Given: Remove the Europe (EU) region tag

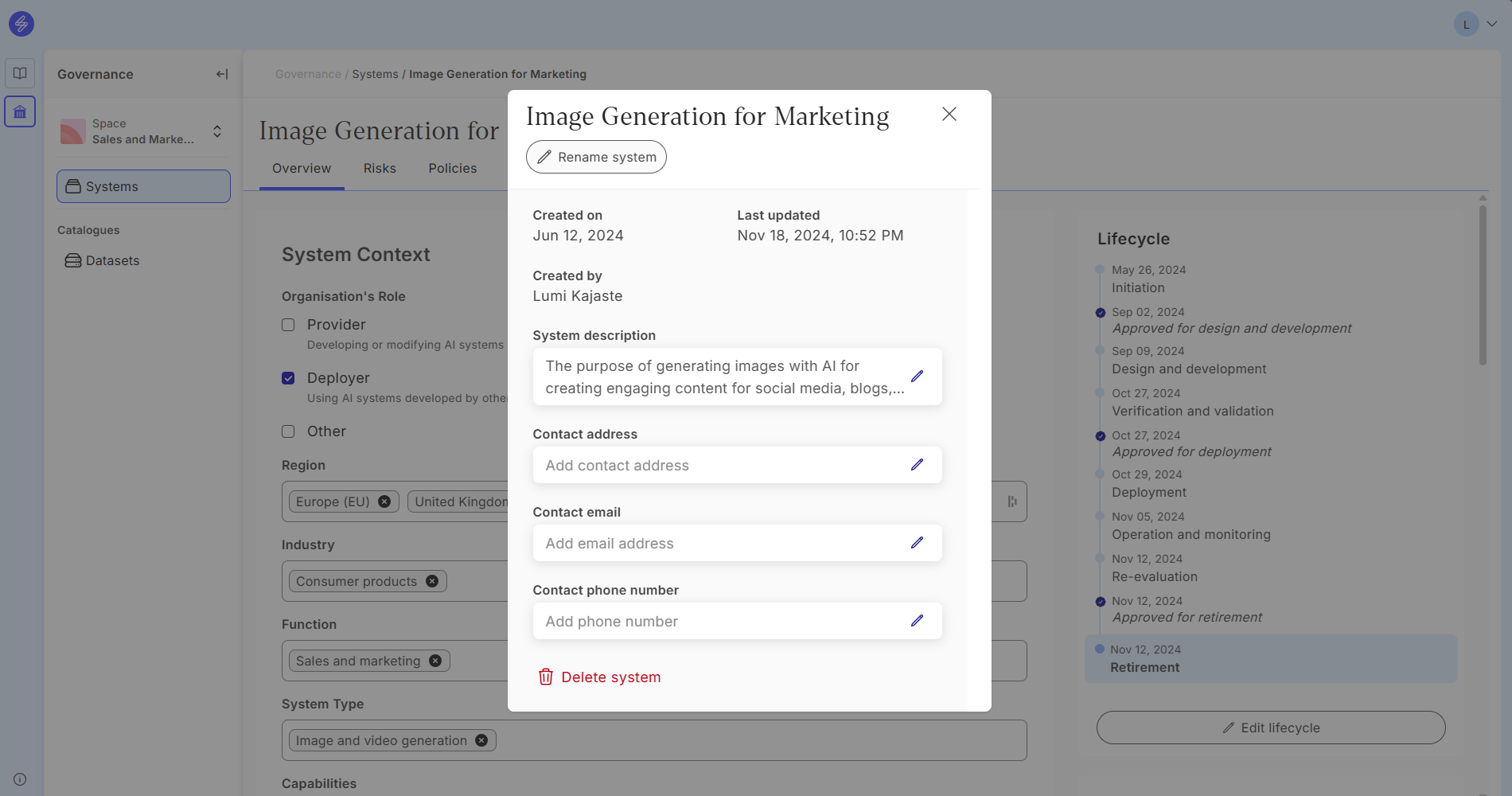Looking at the screenshot, I should [x=384, y=501].
